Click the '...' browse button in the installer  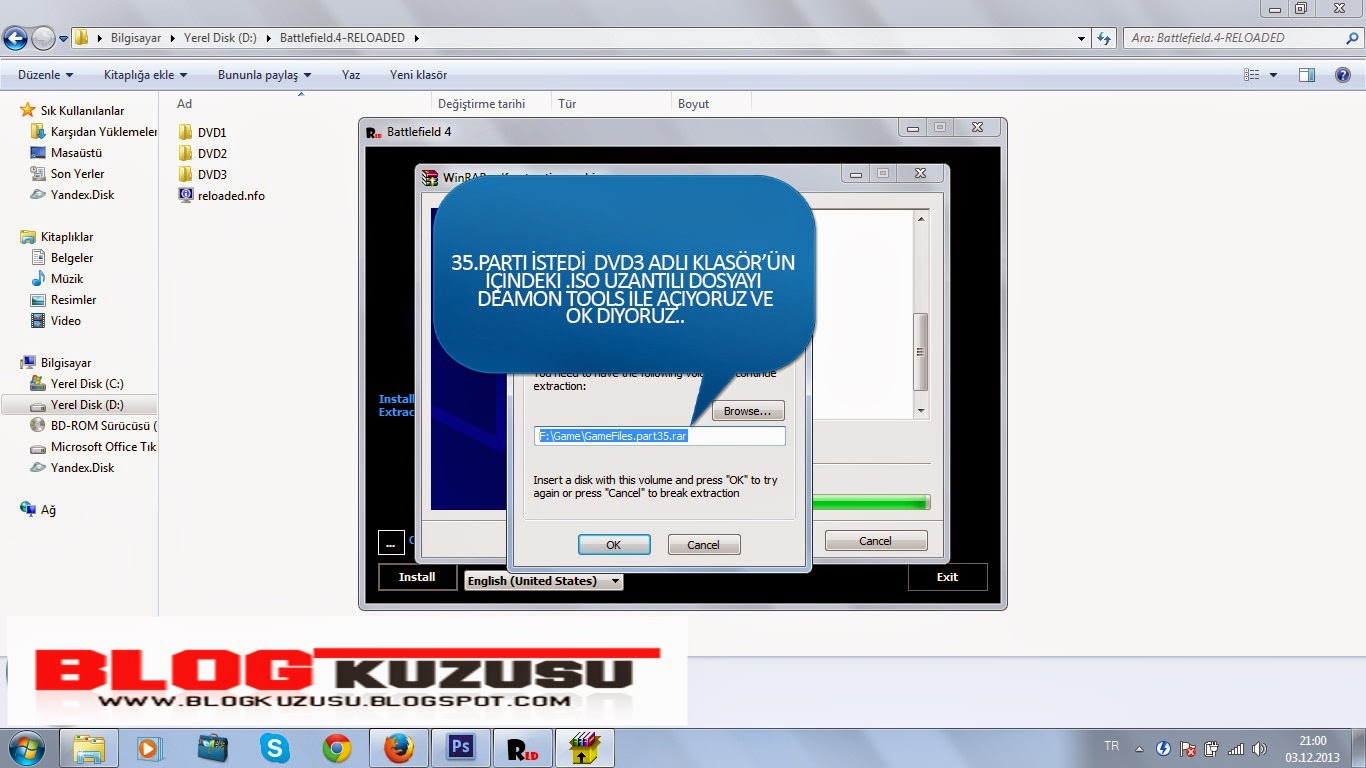point(391,542)
